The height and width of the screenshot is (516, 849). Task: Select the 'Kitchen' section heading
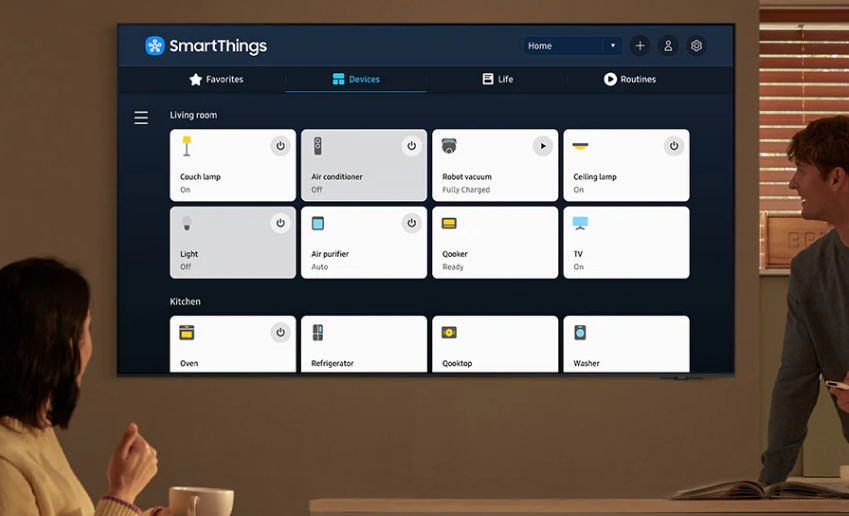(185, 302)
